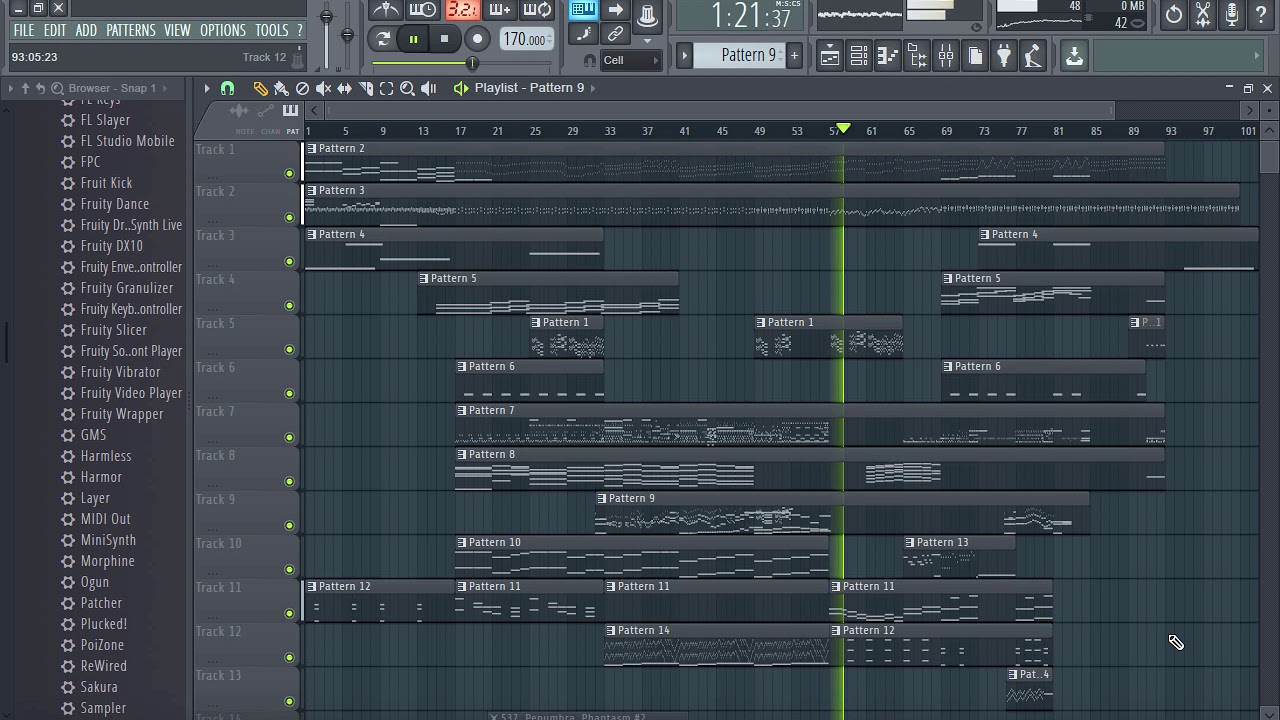
Task: Open the Channel rack icon
Action: pyautogui.click(x=859, y=56)
